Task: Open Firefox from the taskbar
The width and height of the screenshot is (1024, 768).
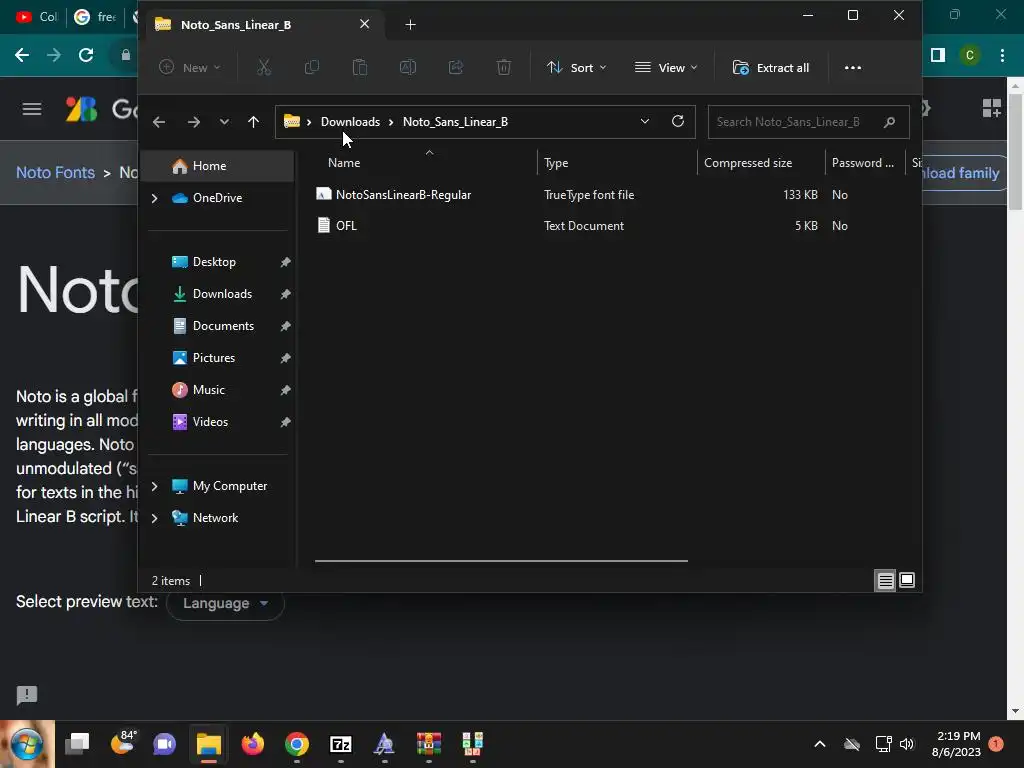Action: point(253,744)
